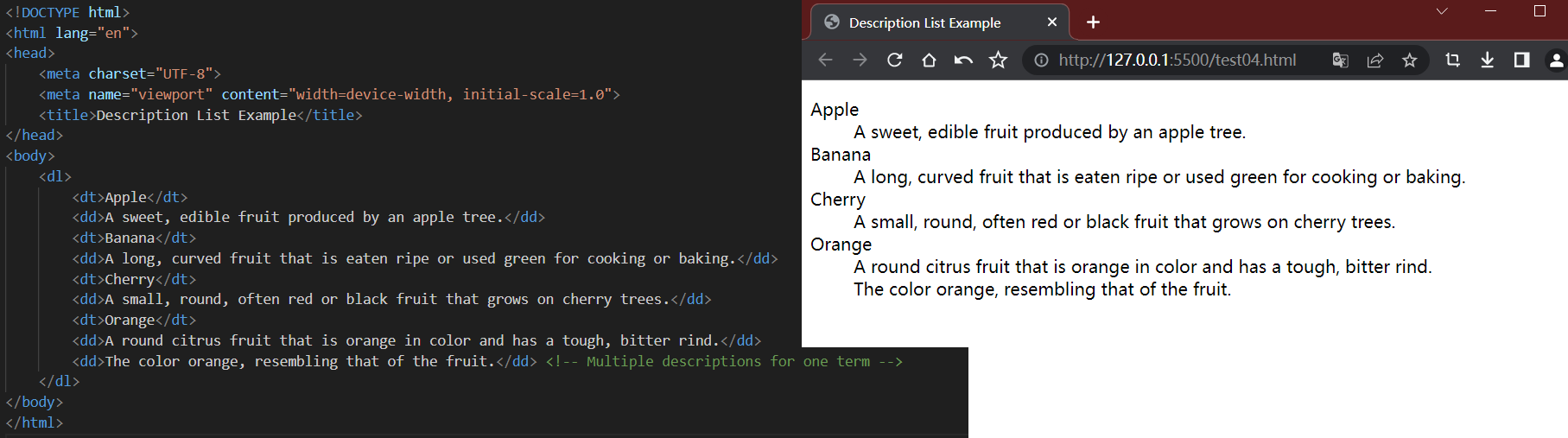Viewport: 1568px width, 438px height.
Task: Click the <dd>A small, round code line
Action: point(392,299)
